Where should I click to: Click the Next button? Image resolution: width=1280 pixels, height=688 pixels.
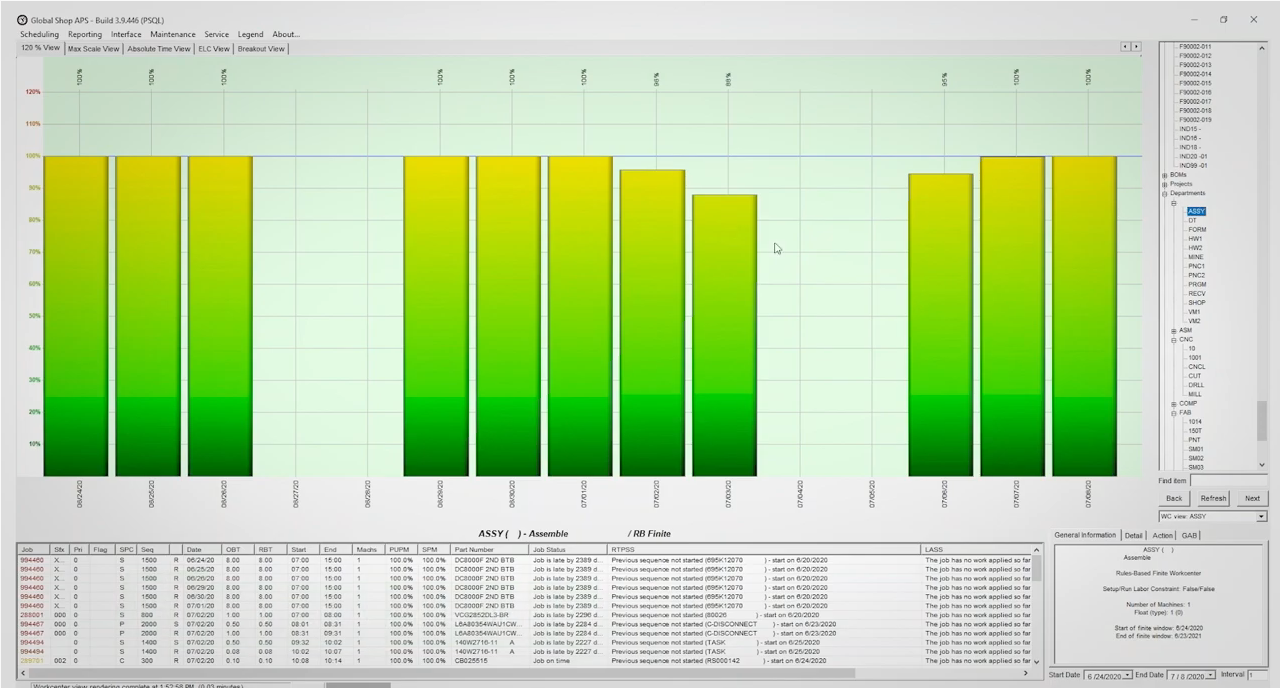(x=1252, y=497)
